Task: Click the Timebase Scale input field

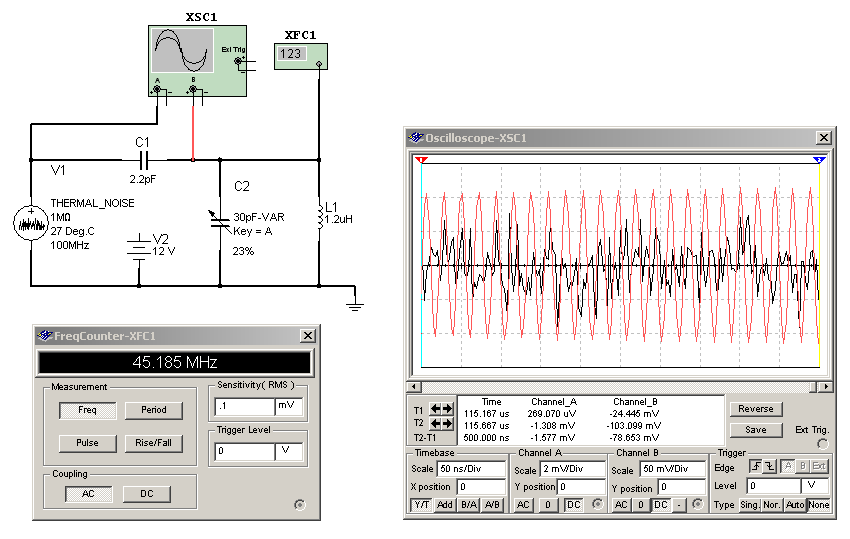Action: (x=472, y=469)
